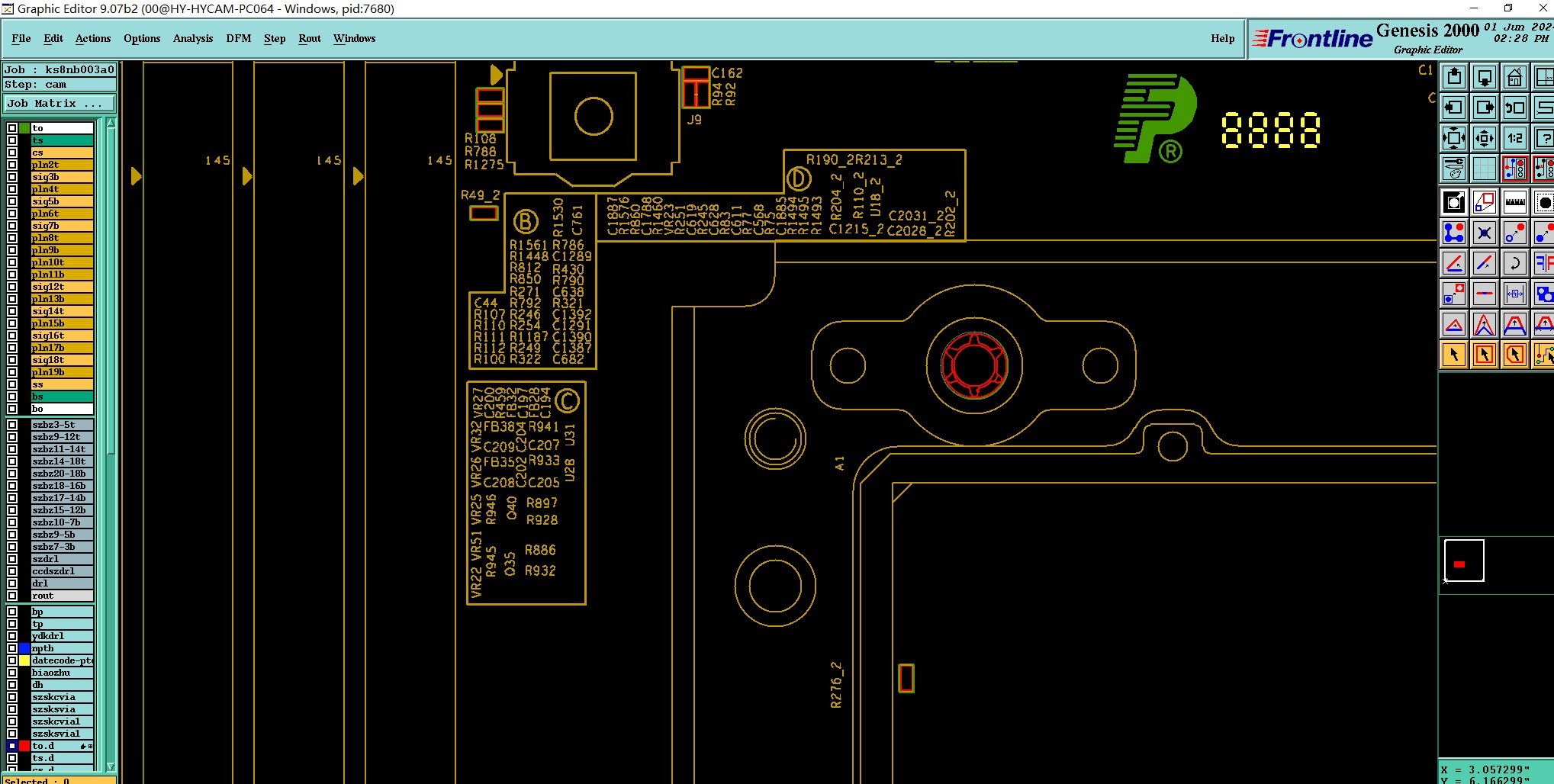Viewport: 1554px width, 784px height.
Task: Click the dimension between bars icon
Action: coord(1515,294)
